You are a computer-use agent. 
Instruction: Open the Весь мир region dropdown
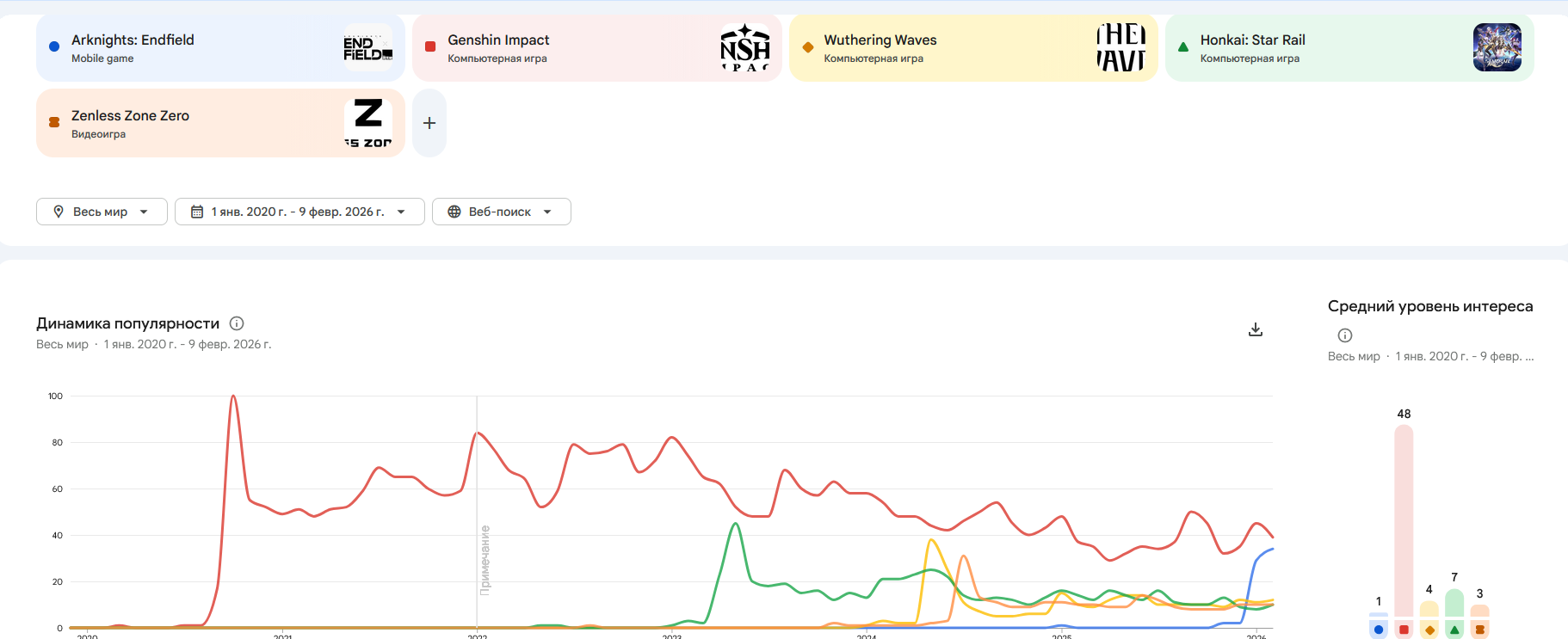(102, 212)
